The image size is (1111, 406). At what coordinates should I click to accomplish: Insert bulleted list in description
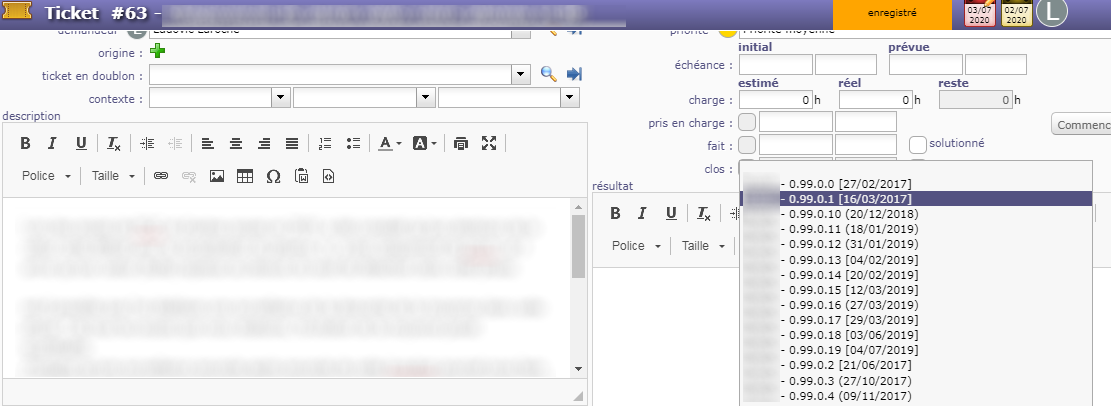353,143
